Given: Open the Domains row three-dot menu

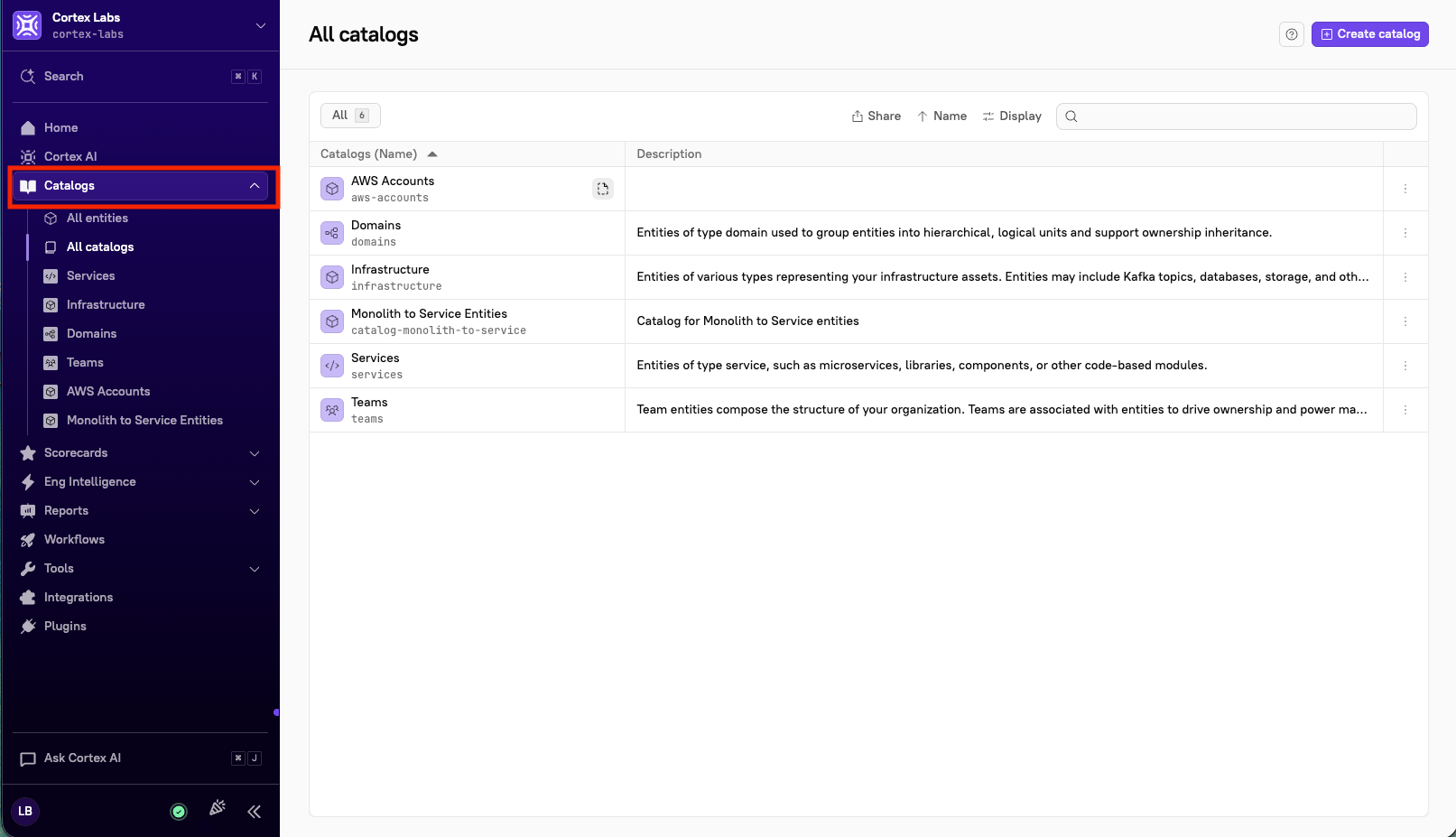Looking at the screenshot, I should [1405, 233].
